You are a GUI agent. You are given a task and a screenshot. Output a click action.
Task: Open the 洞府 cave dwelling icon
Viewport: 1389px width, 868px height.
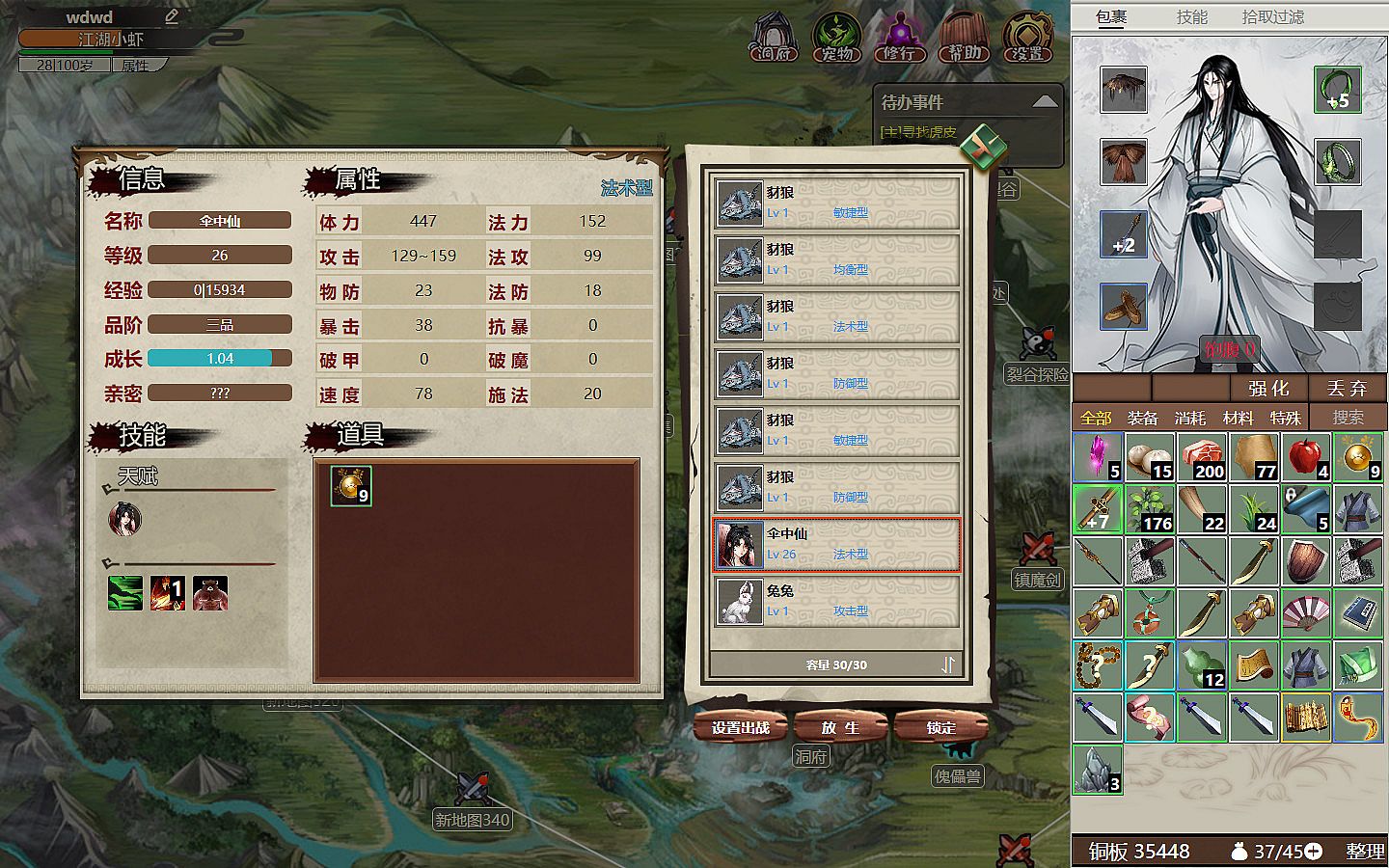pyautogui.click(x=774, y=38)
